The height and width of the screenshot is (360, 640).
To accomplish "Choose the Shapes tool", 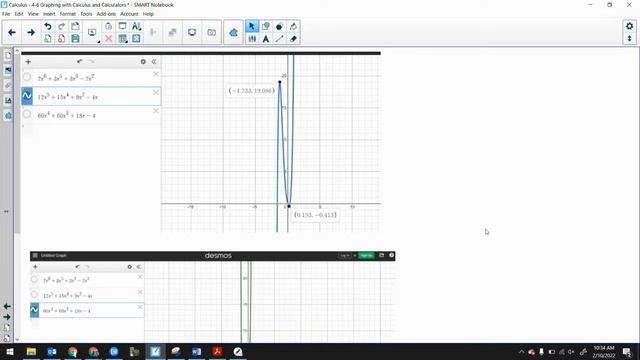I will [266, 26].
